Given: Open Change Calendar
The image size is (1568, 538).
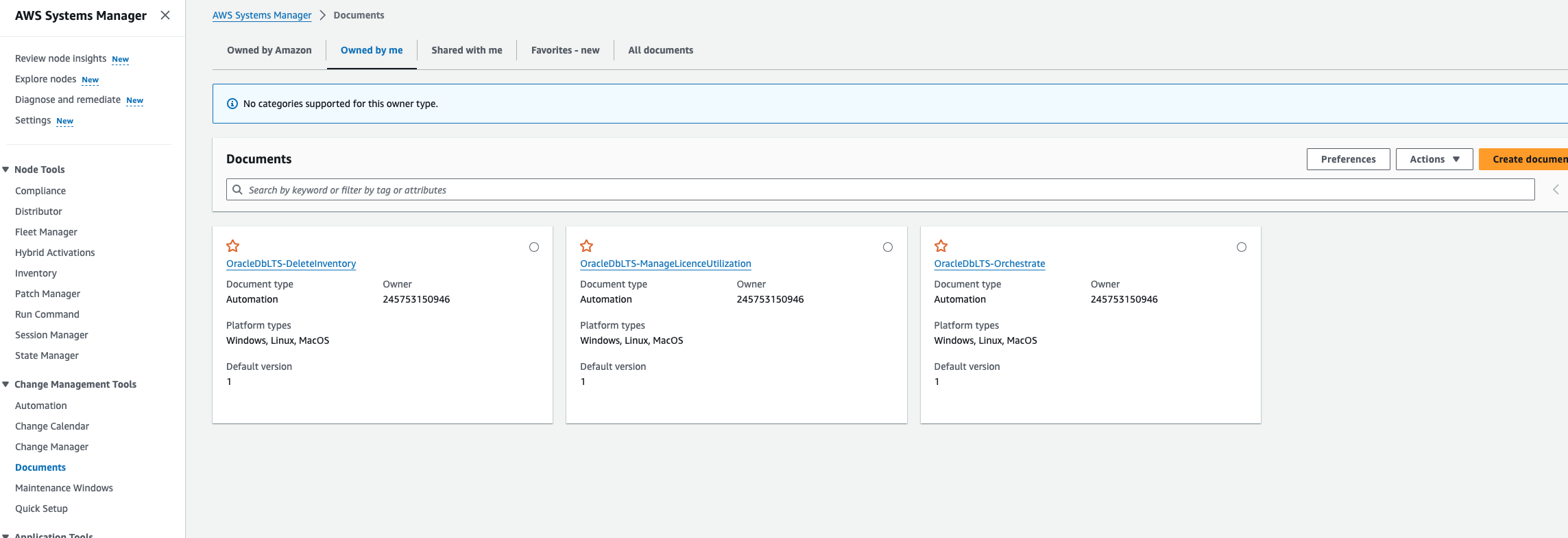Looking at the screenshot, I should [52, 426].
